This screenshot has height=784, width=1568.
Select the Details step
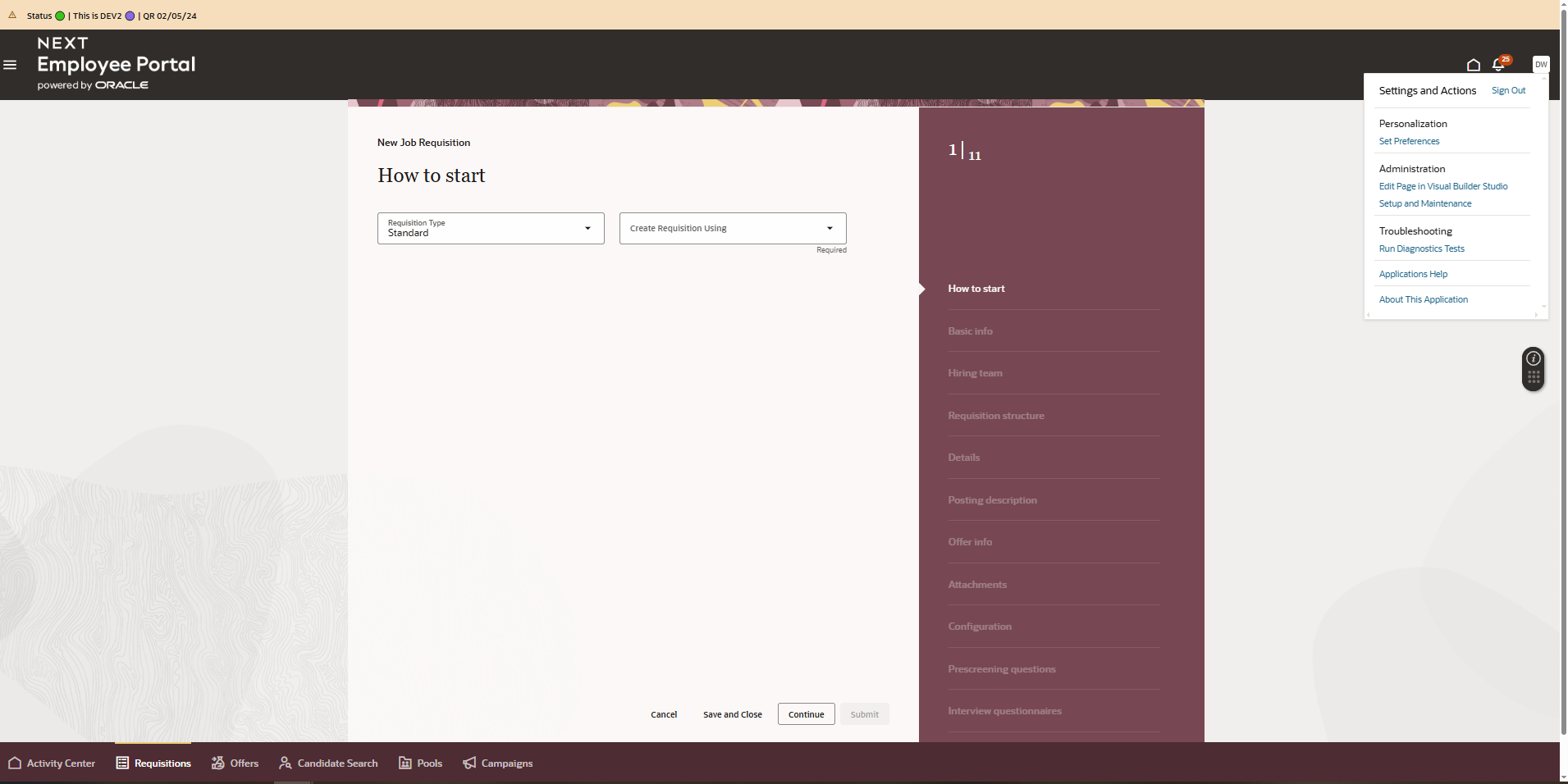[963, 458]
